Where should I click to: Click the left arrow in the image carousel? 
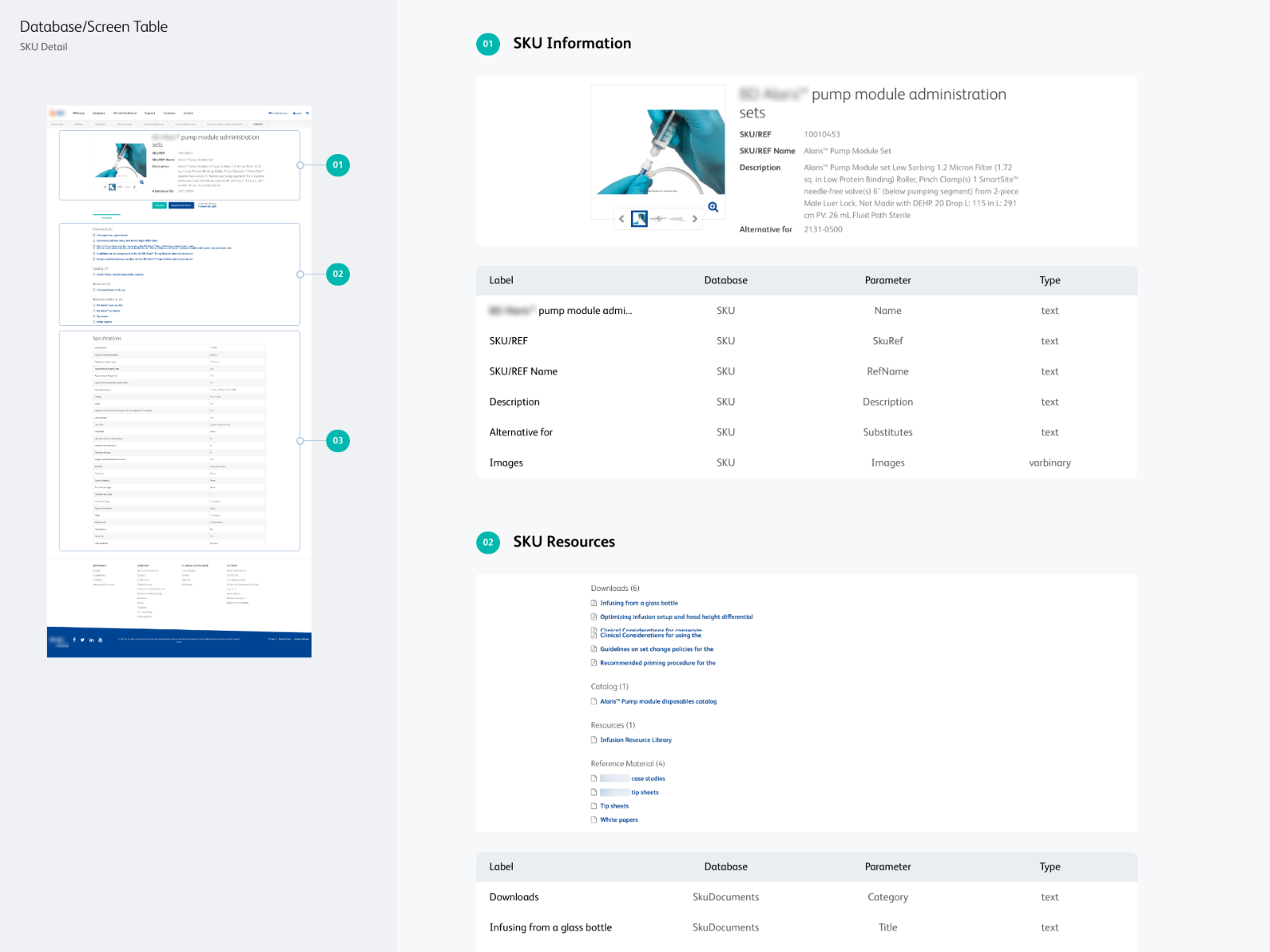(622, 219)
